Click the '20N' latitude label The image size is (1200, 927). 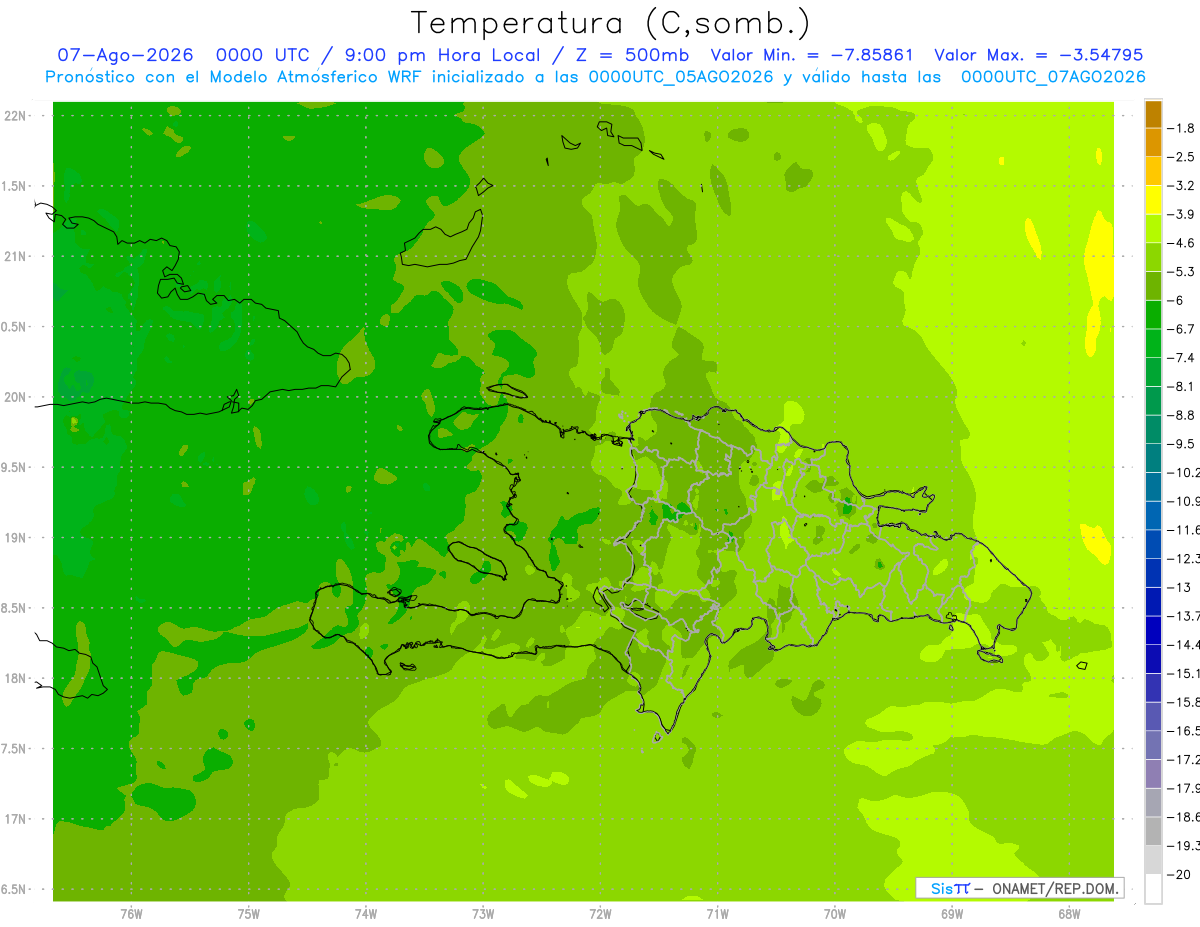pyautogui.click(x=15, y=397)
